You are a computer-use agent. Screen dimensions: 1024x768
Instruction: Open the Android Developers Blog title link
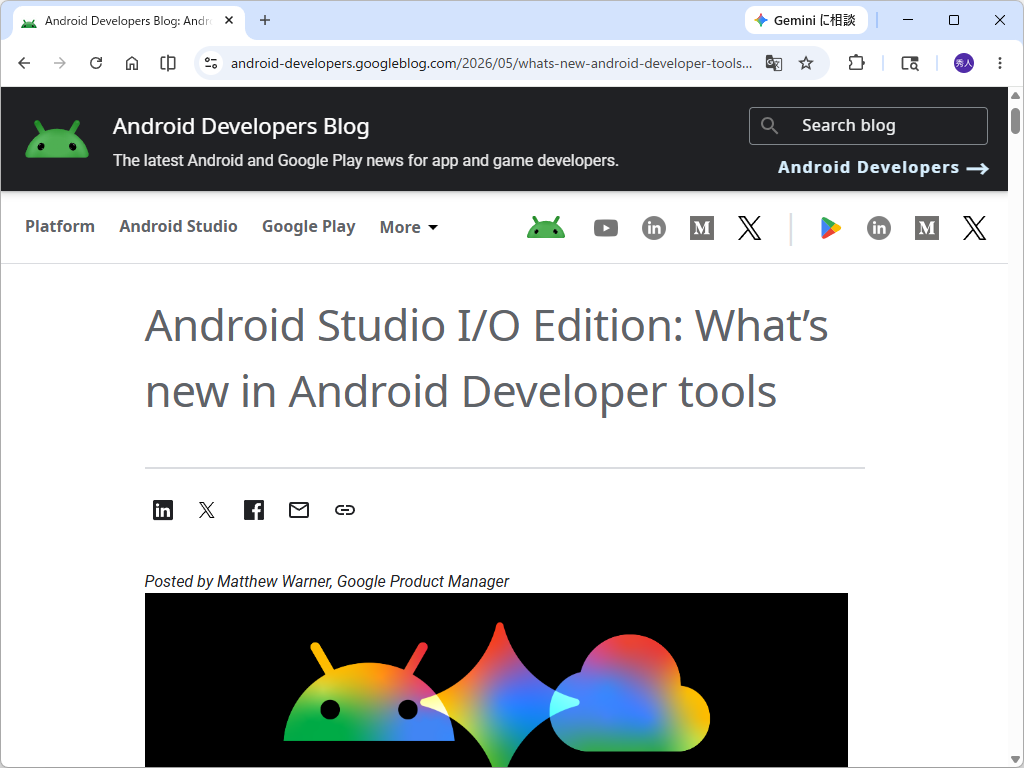pyautogui.click(x=241, y=126)
